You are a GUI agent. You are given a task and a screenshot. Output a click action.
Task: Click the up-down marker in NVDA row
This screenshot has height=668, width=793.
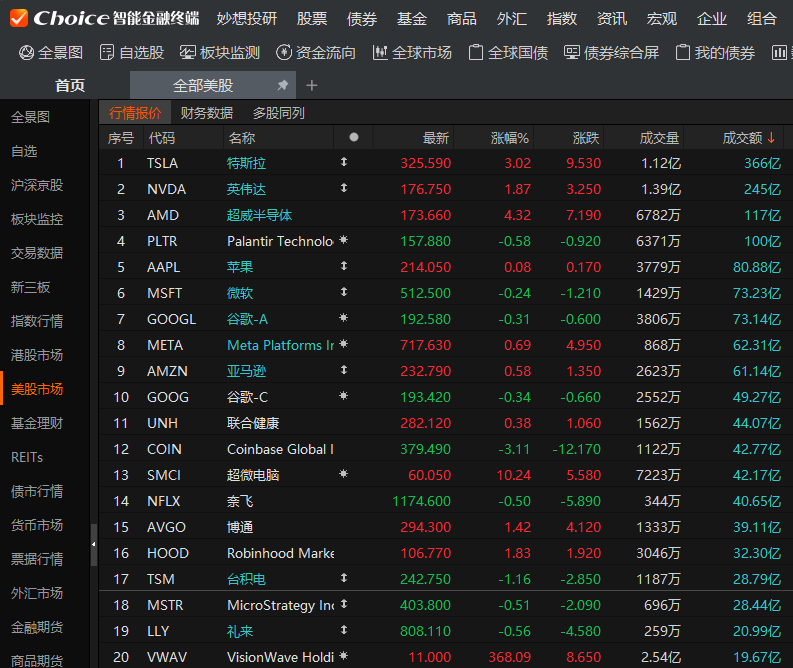coord(344,188)
